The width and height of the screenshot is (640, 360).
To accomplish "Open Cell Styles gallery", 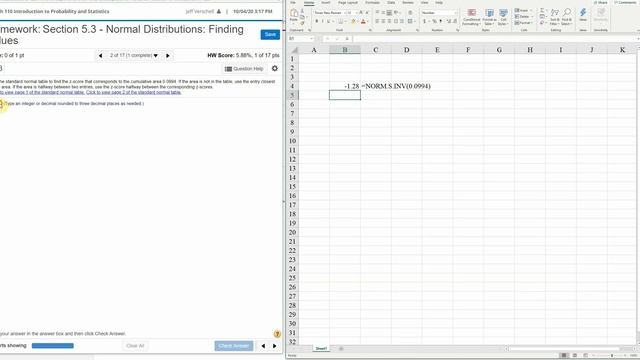I will 503,17.
